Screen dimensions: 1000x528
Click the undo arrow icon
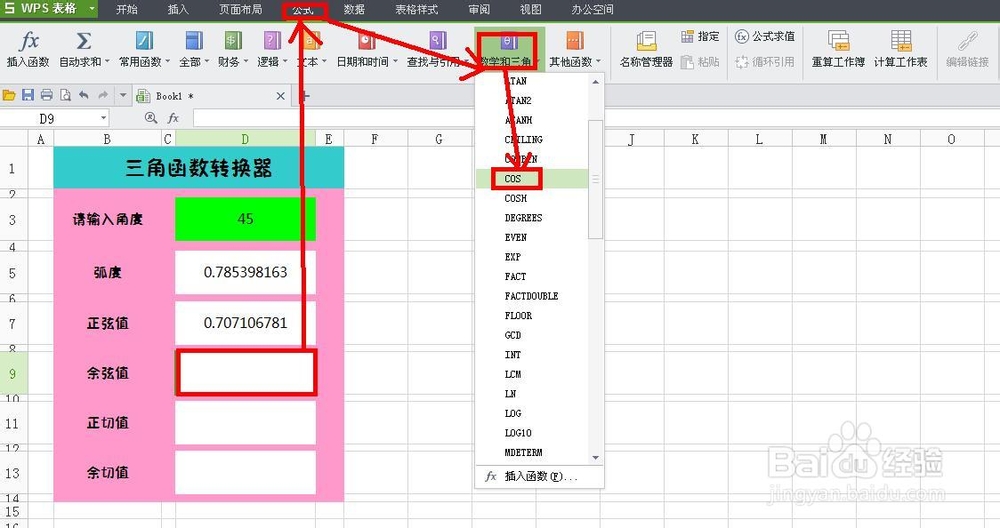click(84, 95)
